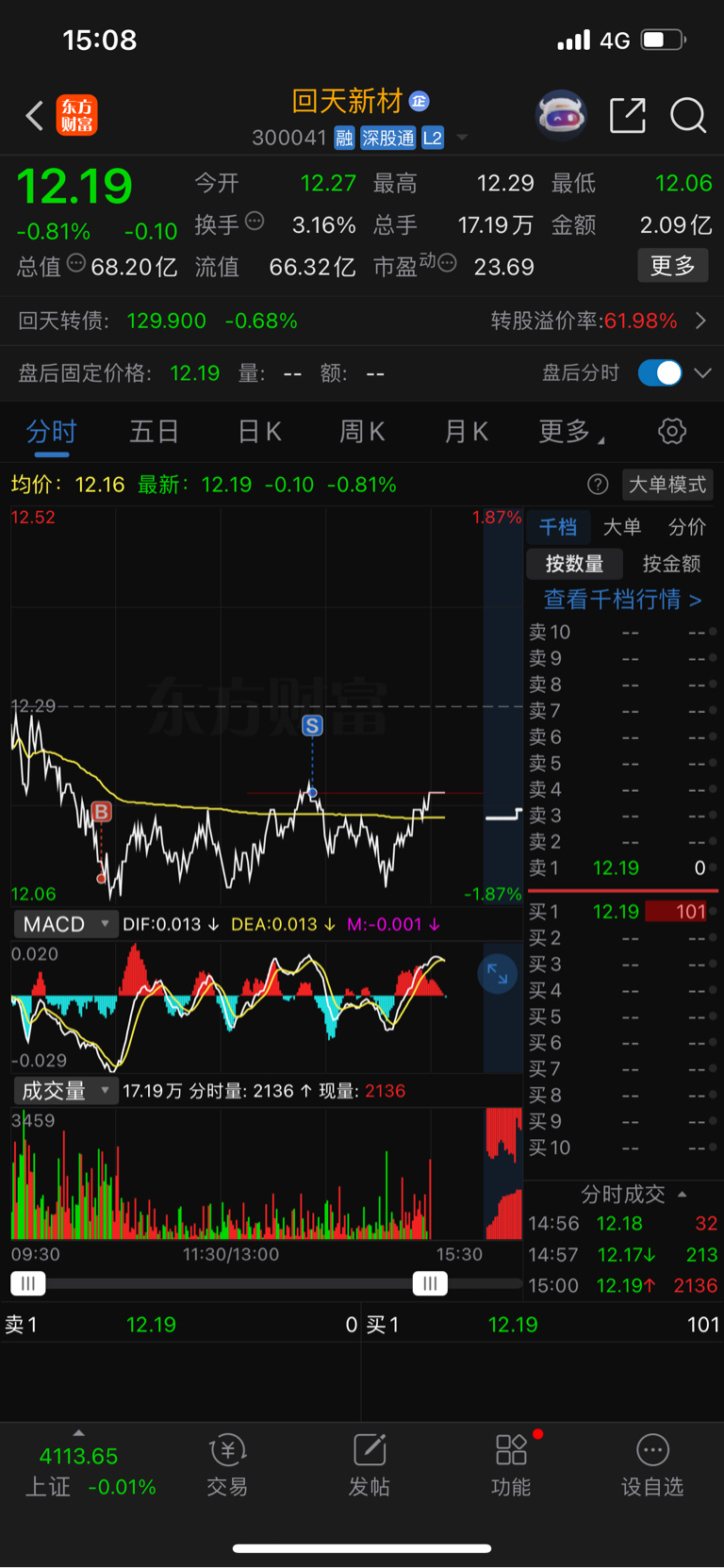Expand stock code dropdown arrow
The height and width of the screenshot is (1568, 724).
pyautogui.click(x=462, y=138)
